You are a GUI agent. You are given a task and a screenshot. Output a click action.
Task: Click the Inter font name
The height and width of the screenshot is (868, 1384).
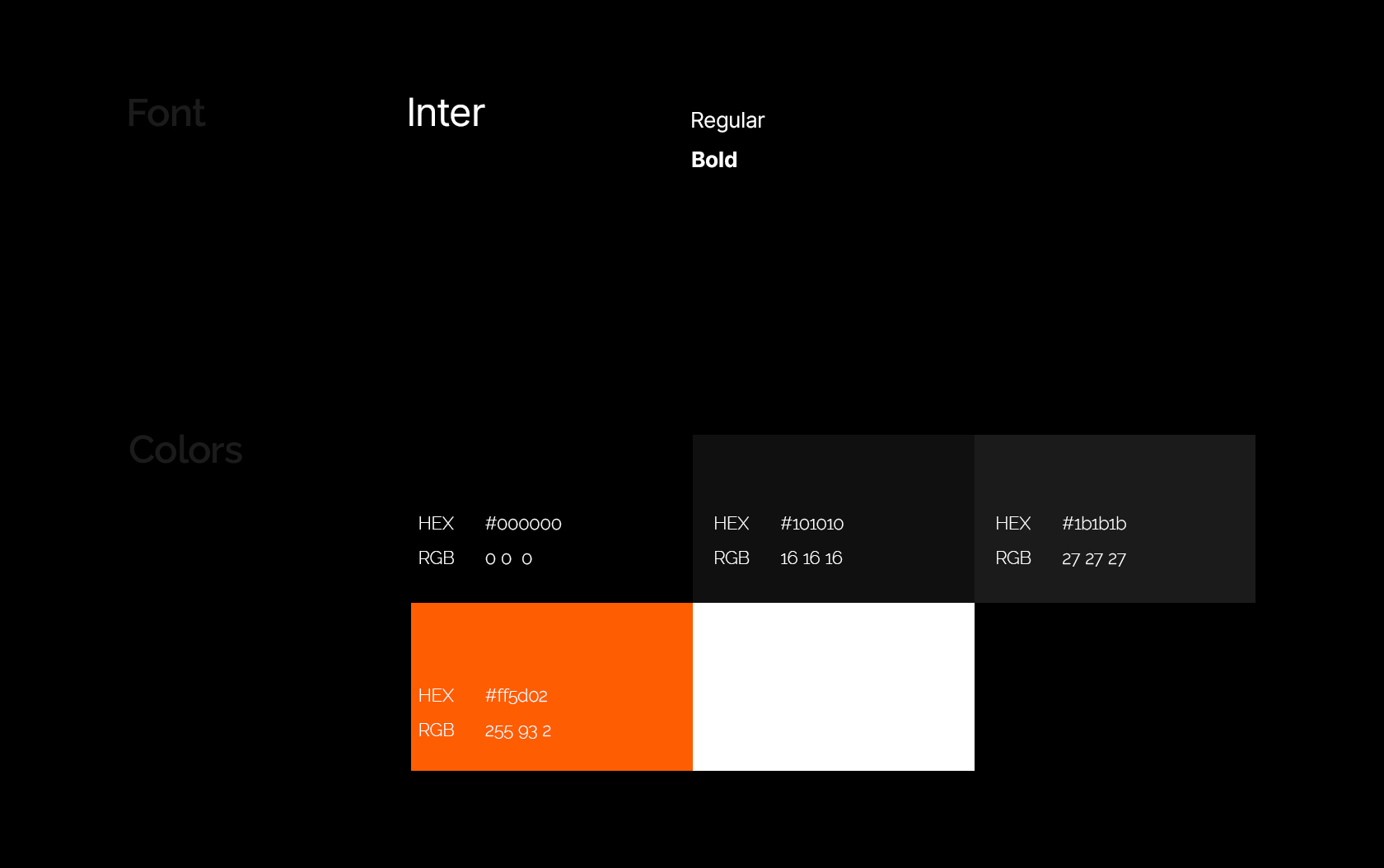coord(446,113)
